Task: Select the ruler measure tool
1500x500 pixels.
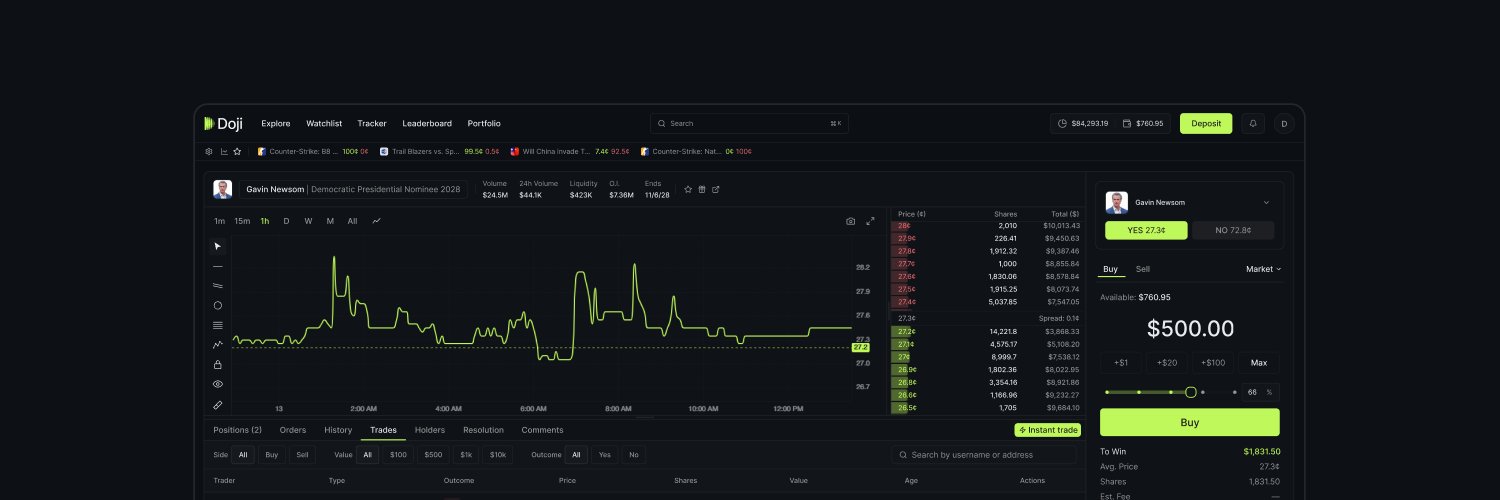Action: [218, 404]
